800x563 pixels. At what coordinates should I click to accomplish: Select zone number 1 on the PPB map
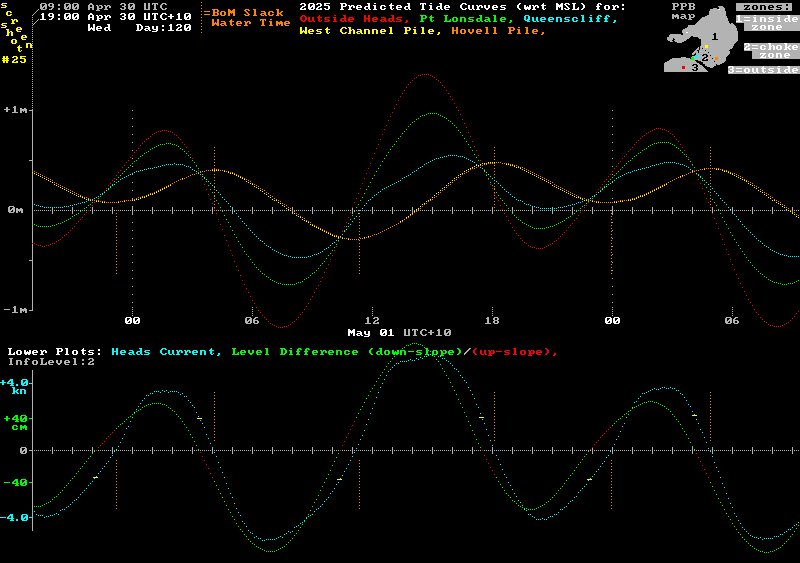pos(715,37)
